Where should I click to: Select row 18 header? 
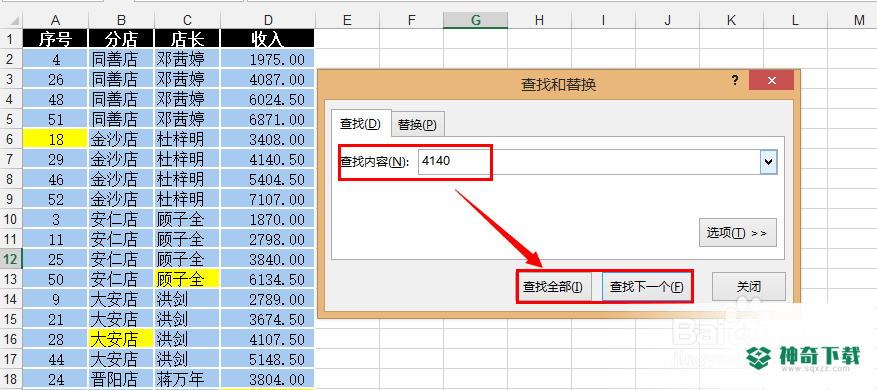(11, 379)
